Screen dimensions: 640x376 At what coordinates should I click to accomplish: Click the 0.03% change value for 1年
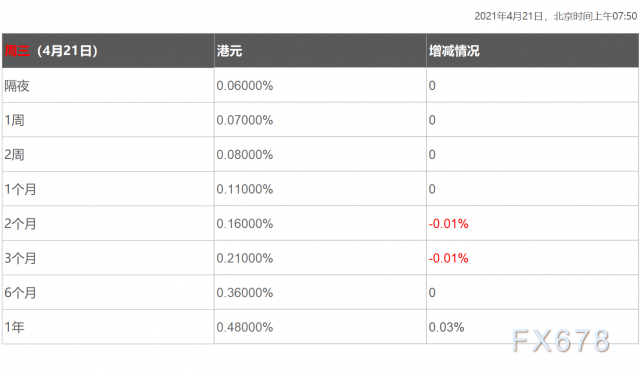pyautogui.click(x=446, y=327)
